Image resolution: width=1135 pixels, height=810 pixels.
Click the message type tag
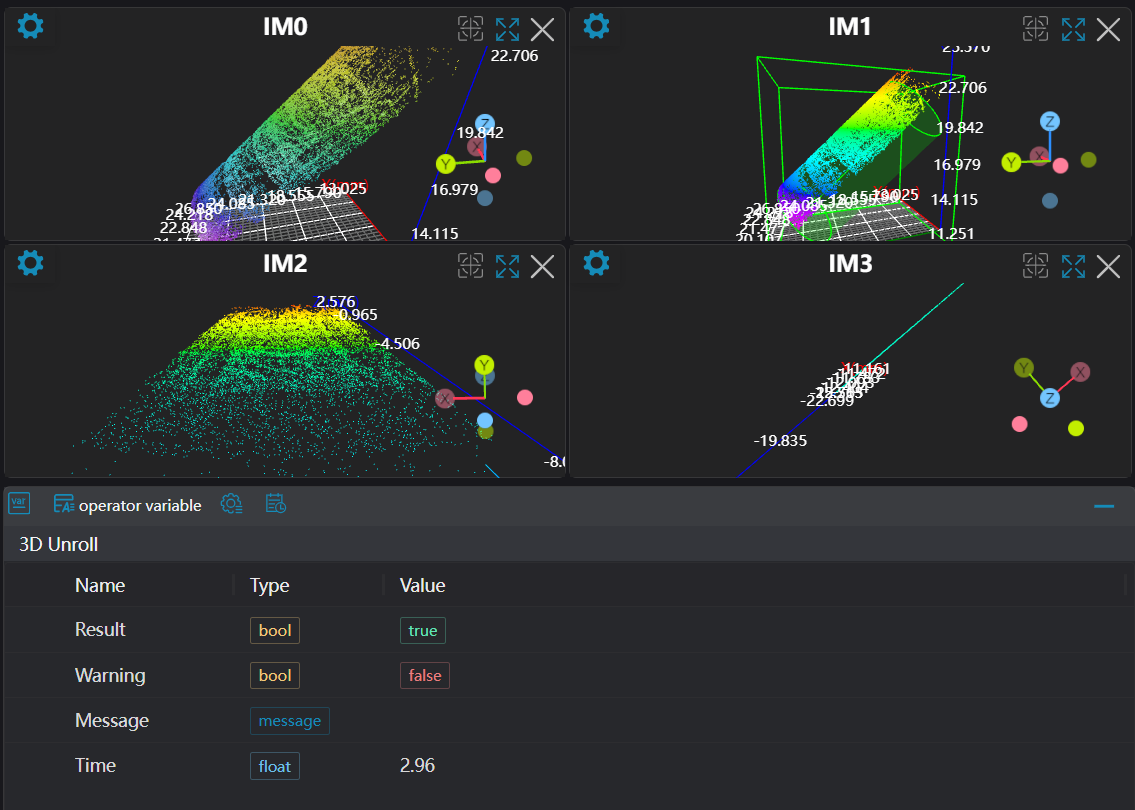coord(289,721)
